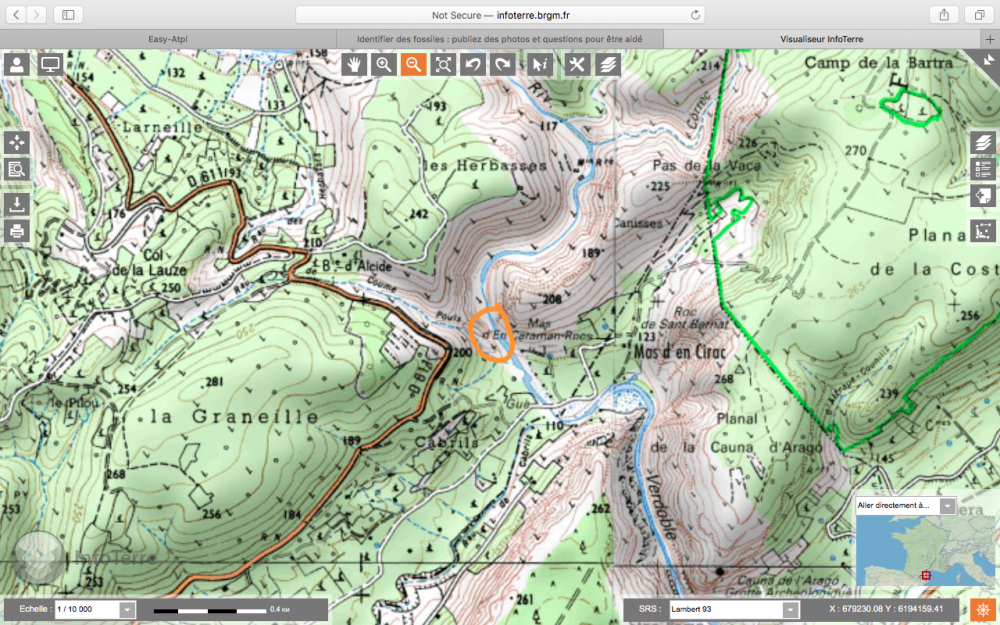Select the pan hand tool
Image resolution: width=1000 pixels, height=625 pixels.
coord(353,65)
